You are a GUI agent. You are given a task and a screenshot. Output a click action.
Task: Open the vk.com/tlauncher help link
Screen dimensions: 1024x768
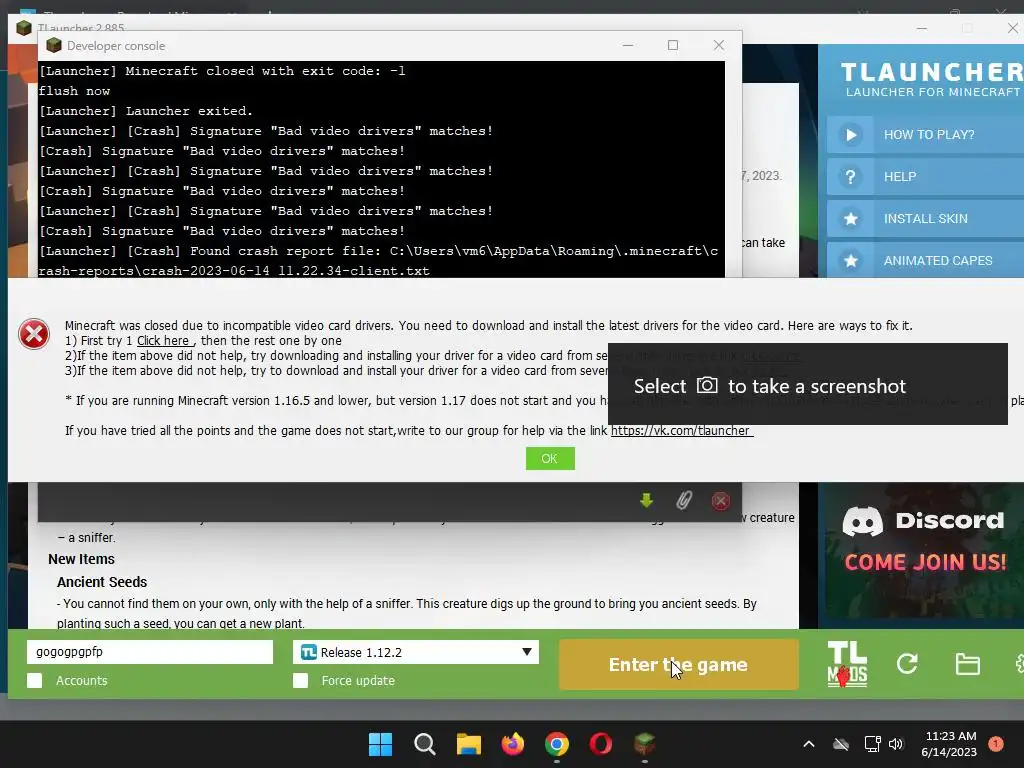tap(682, 430)
